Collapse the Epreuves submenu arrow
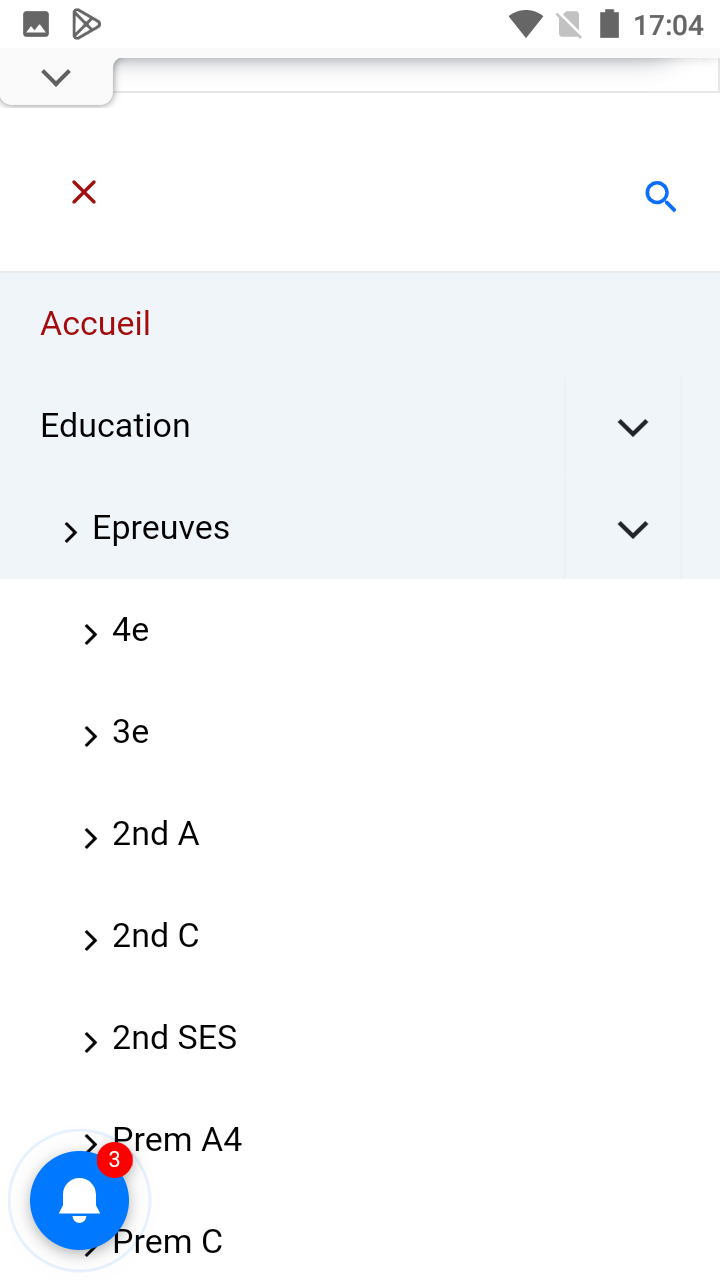720x1280 pixels. (x=632, y=529)
